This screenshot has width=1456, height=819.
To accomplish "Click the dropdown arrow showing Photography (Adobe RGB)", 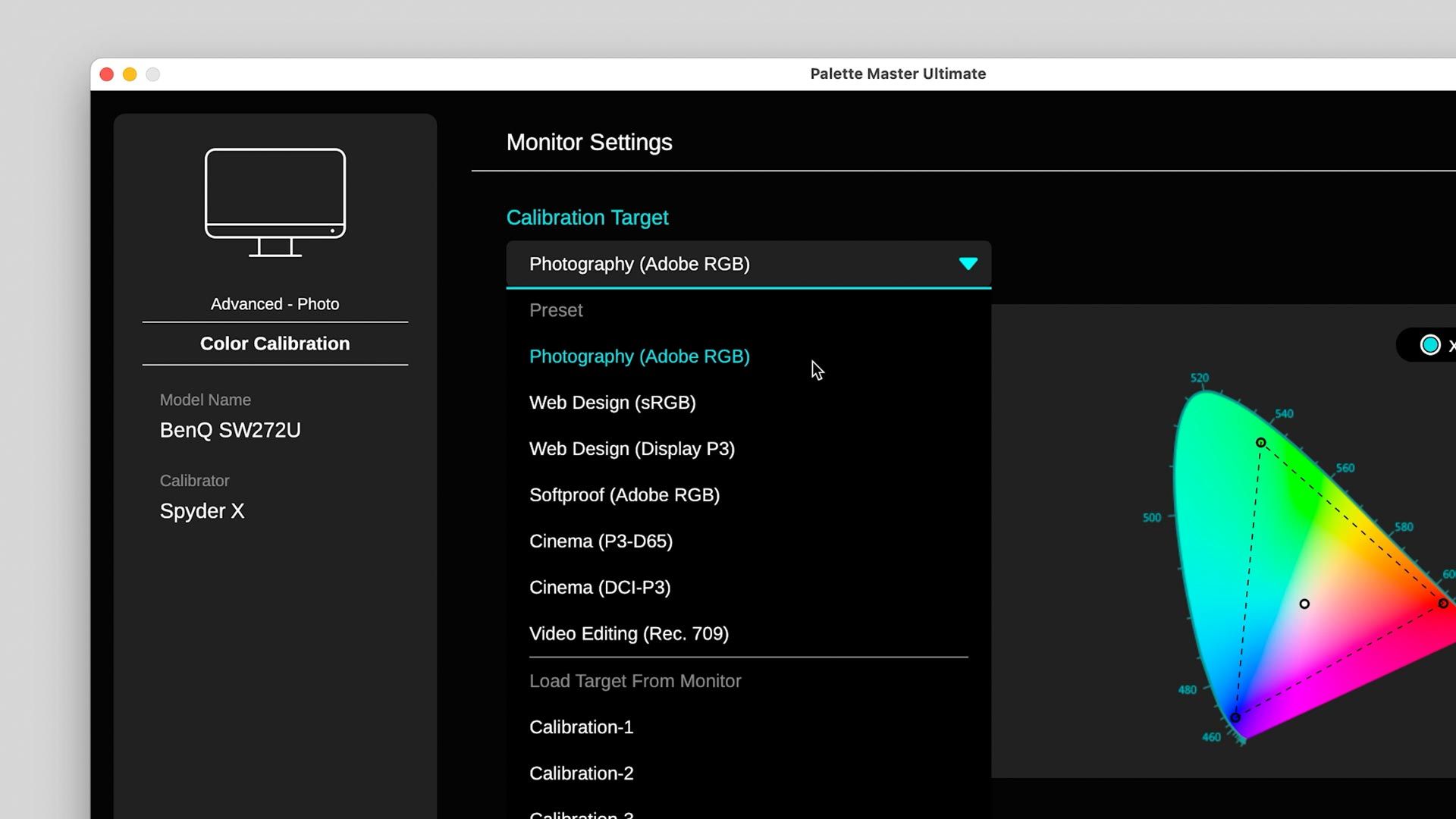I will tap(968, 264).
